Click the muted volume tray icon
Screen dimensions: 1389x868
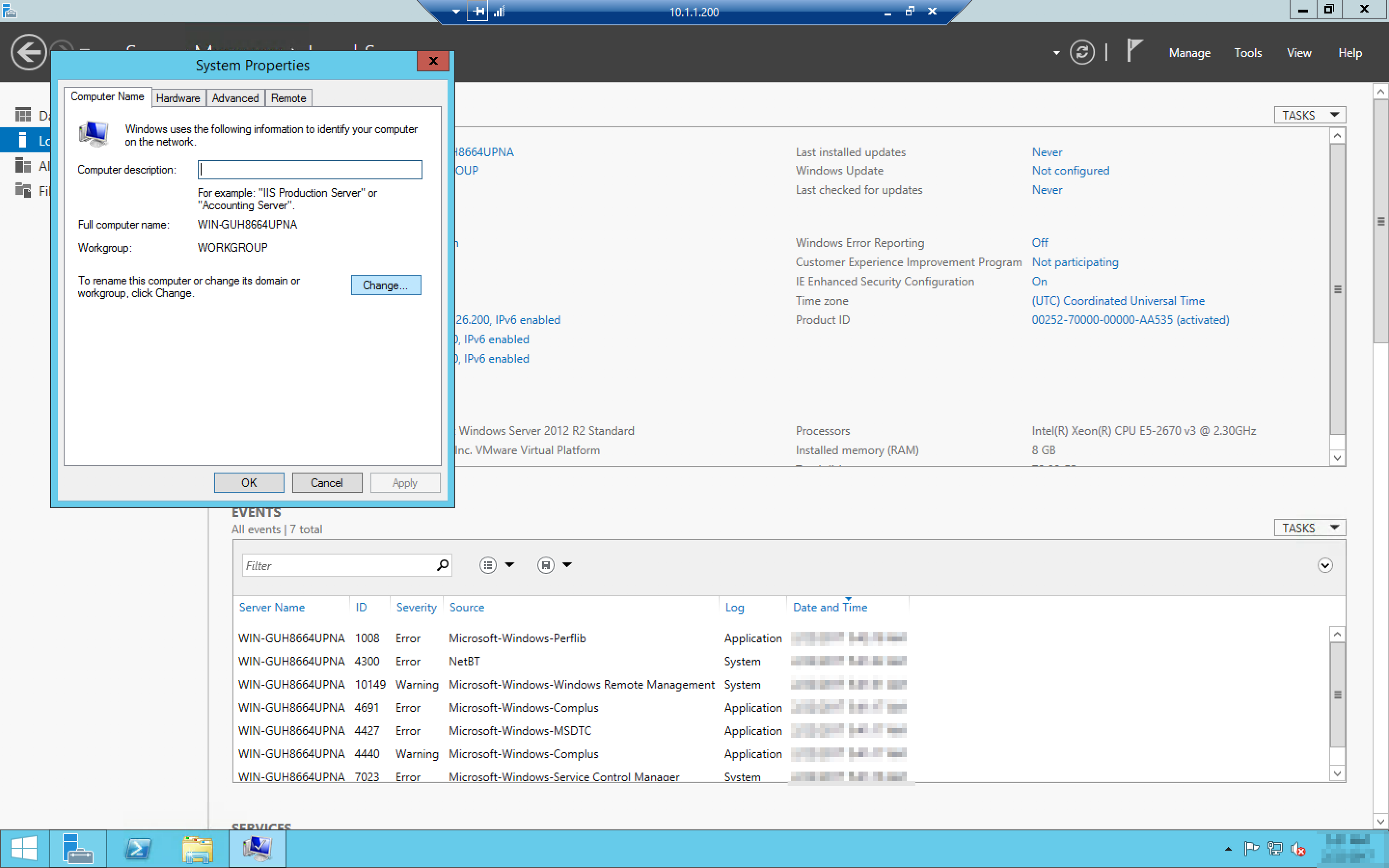1298,849
